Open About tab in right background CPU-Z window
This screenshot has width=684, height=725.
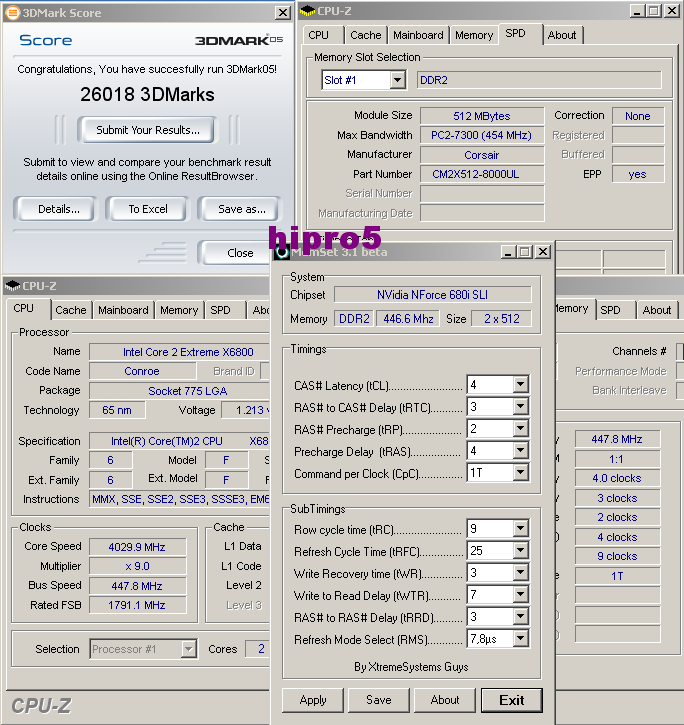(657, 310)
